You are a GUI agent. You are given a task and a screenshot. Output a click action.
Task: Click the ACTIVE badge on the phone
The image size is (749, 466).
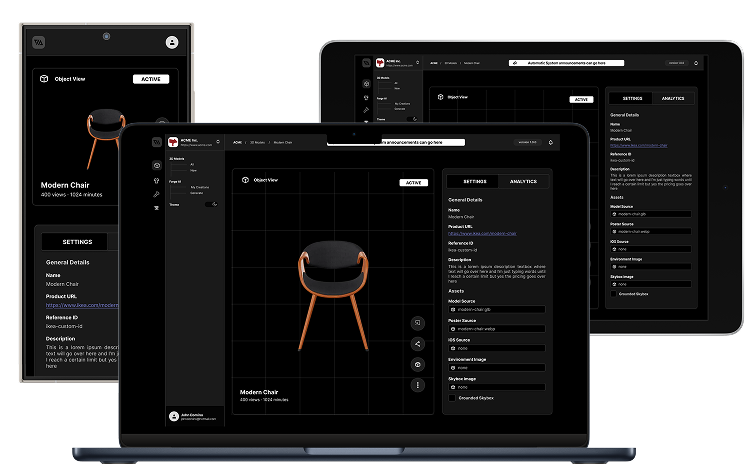click(x=151, y=79)
